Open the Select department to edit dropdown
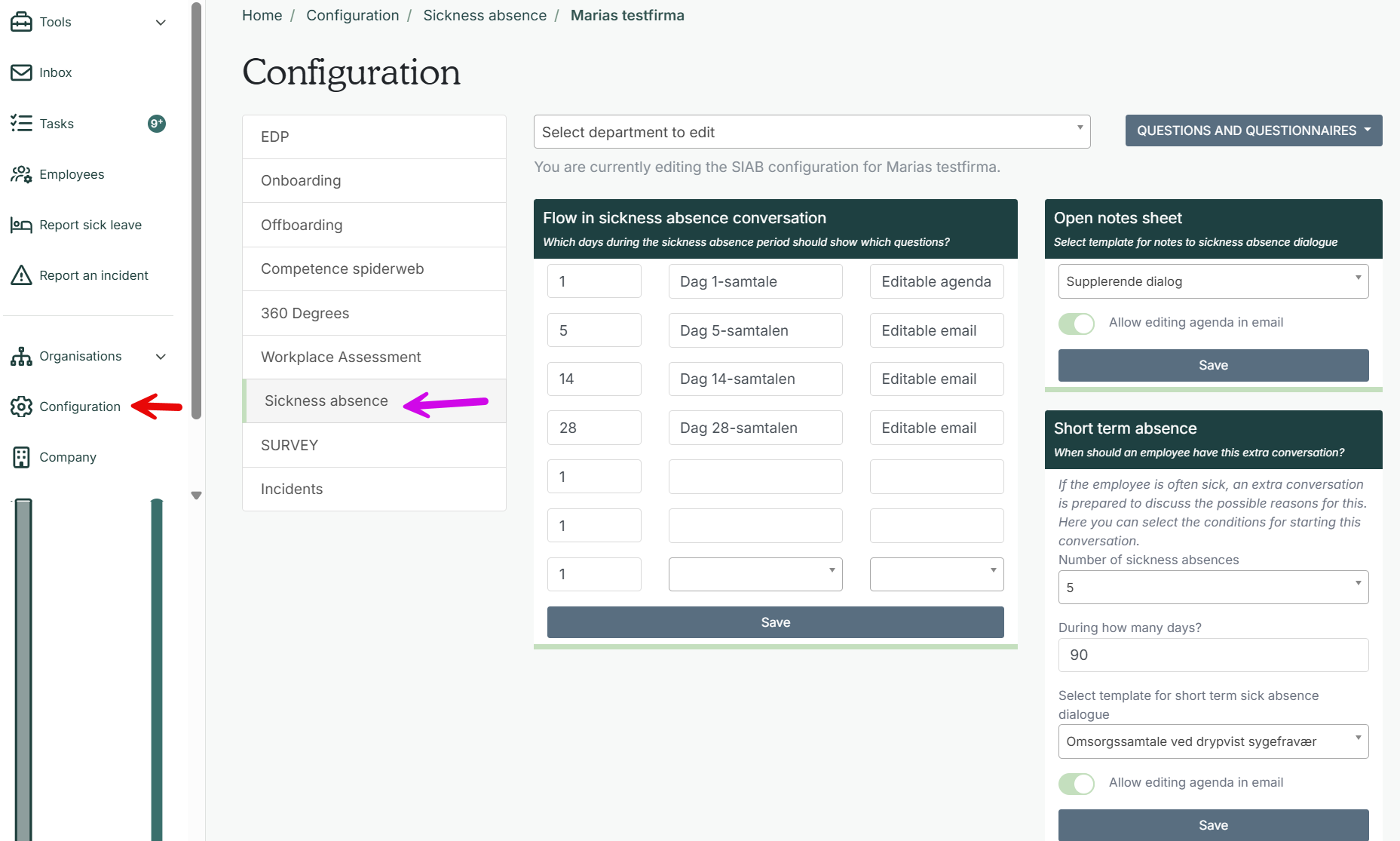The image size is (1400, 841). (812, 132)
